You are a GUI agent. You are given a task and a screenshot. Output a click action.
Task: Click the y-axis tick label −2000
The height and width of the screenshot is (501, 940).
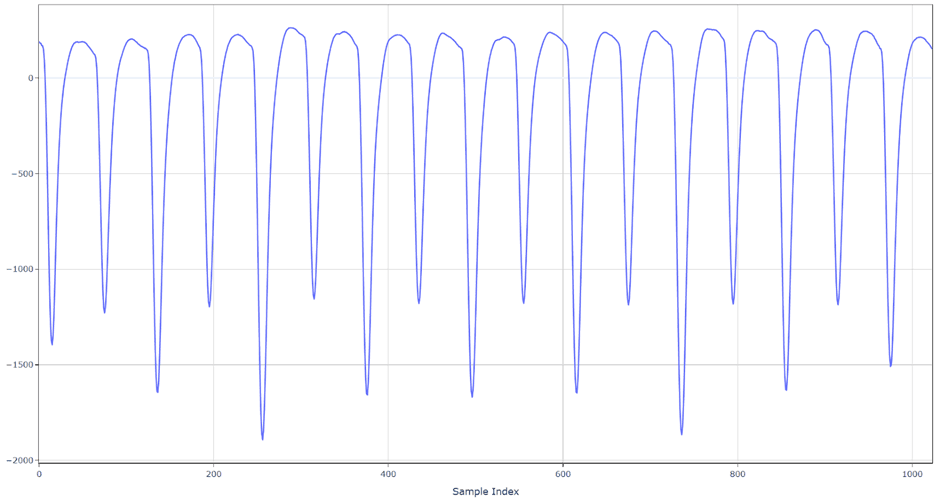[18, 460]
